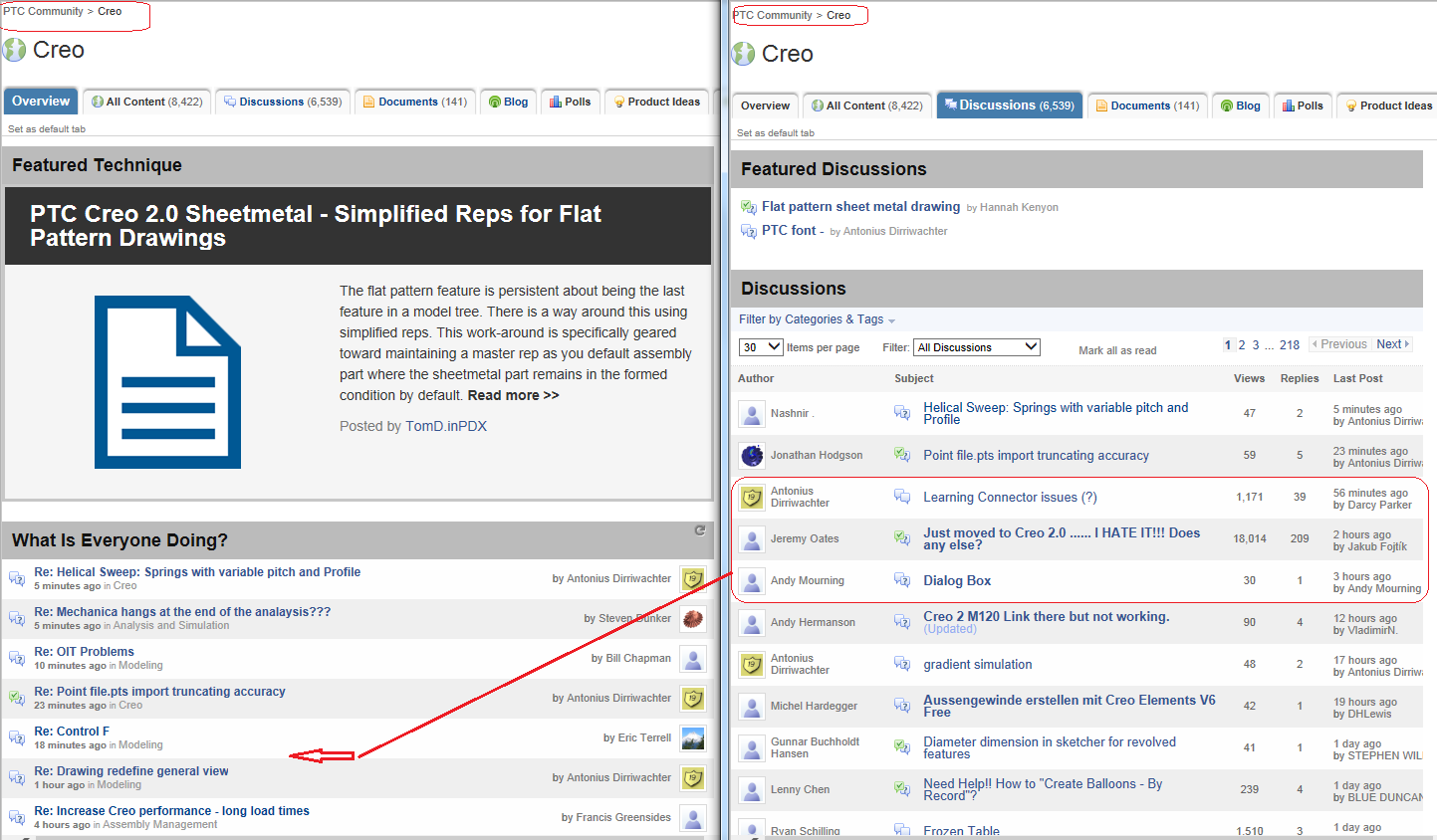This screenshot has width=1437, height=840.
Task: Refresh What Is Everyone Doing panel
Action: [700, 530]
